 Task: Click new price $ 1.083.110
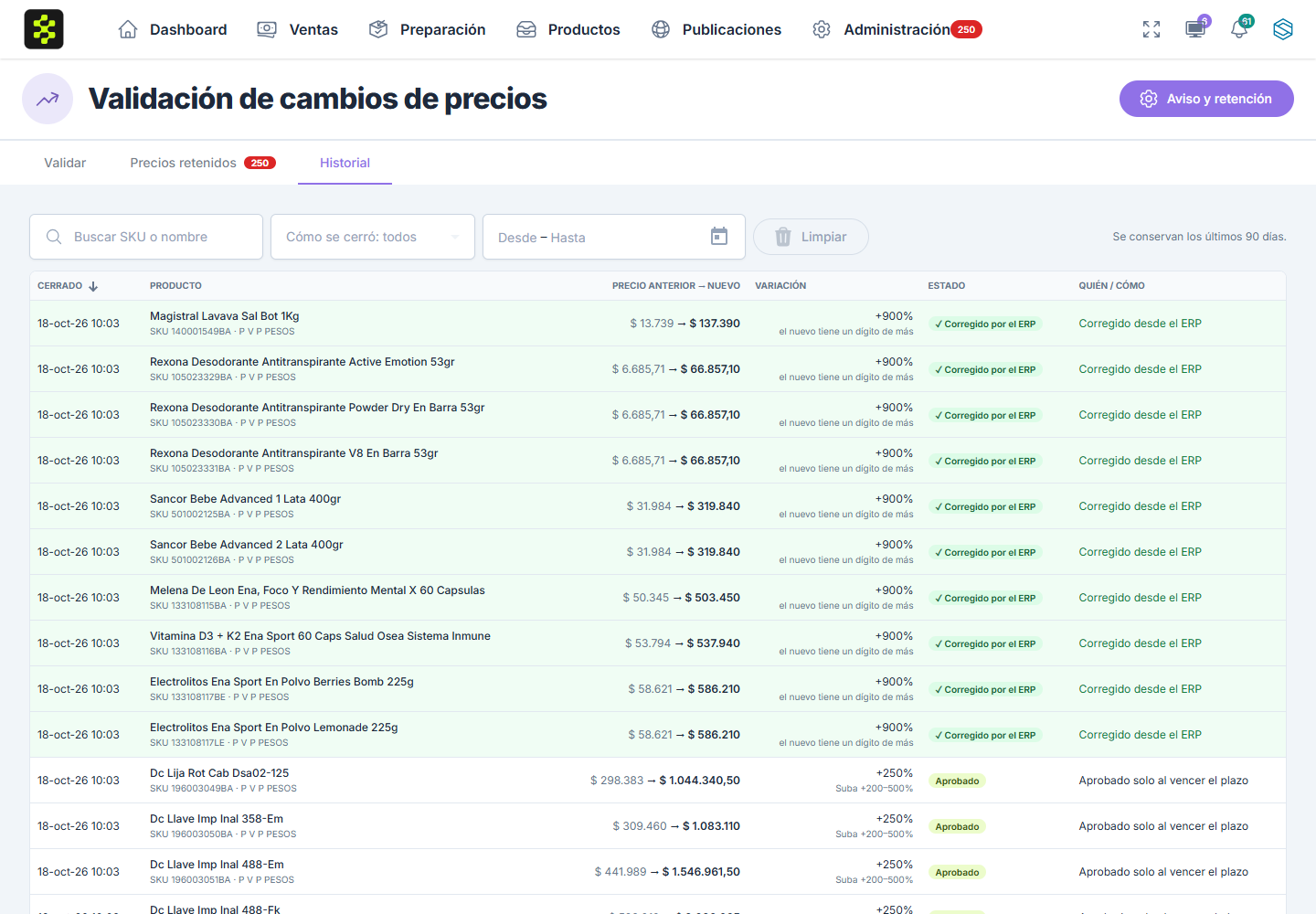click(x=711, y=826)
